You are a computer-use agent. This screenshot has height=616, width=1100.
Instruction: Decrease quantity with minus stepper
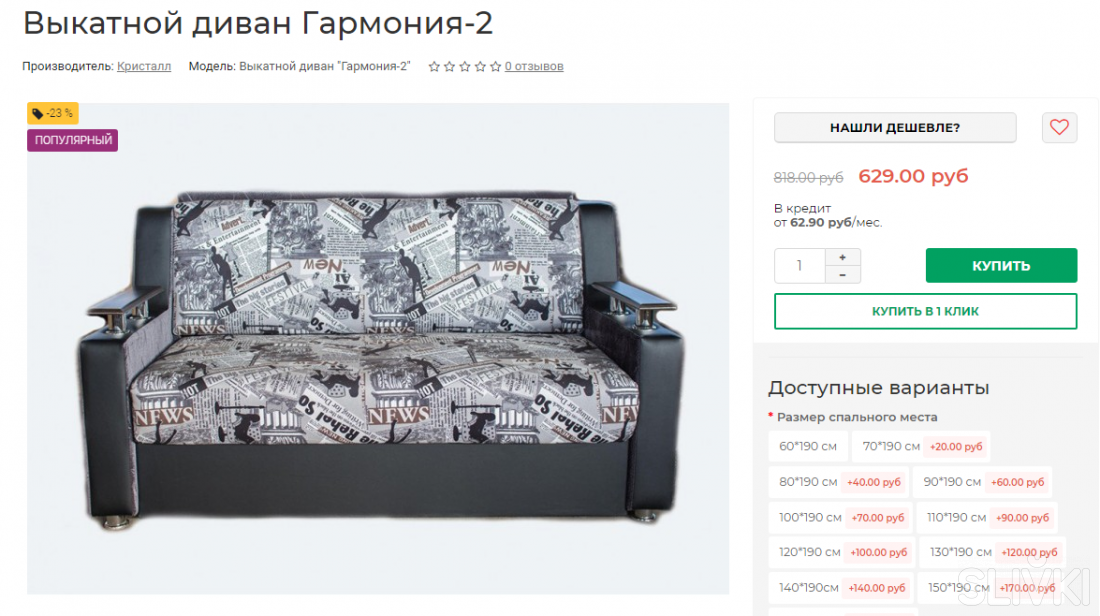[x=842, y=275]
